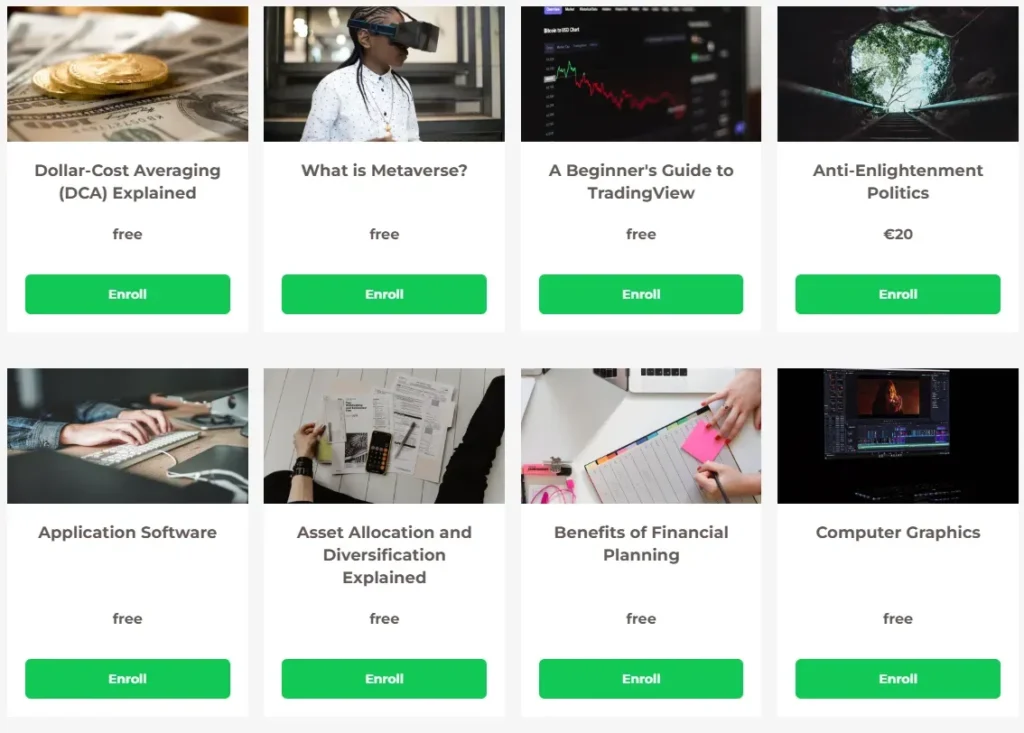The height and width of the screenshot is (733, 1024).
Task: Click the Computer Graphics course title
Action: click(898, 532)
